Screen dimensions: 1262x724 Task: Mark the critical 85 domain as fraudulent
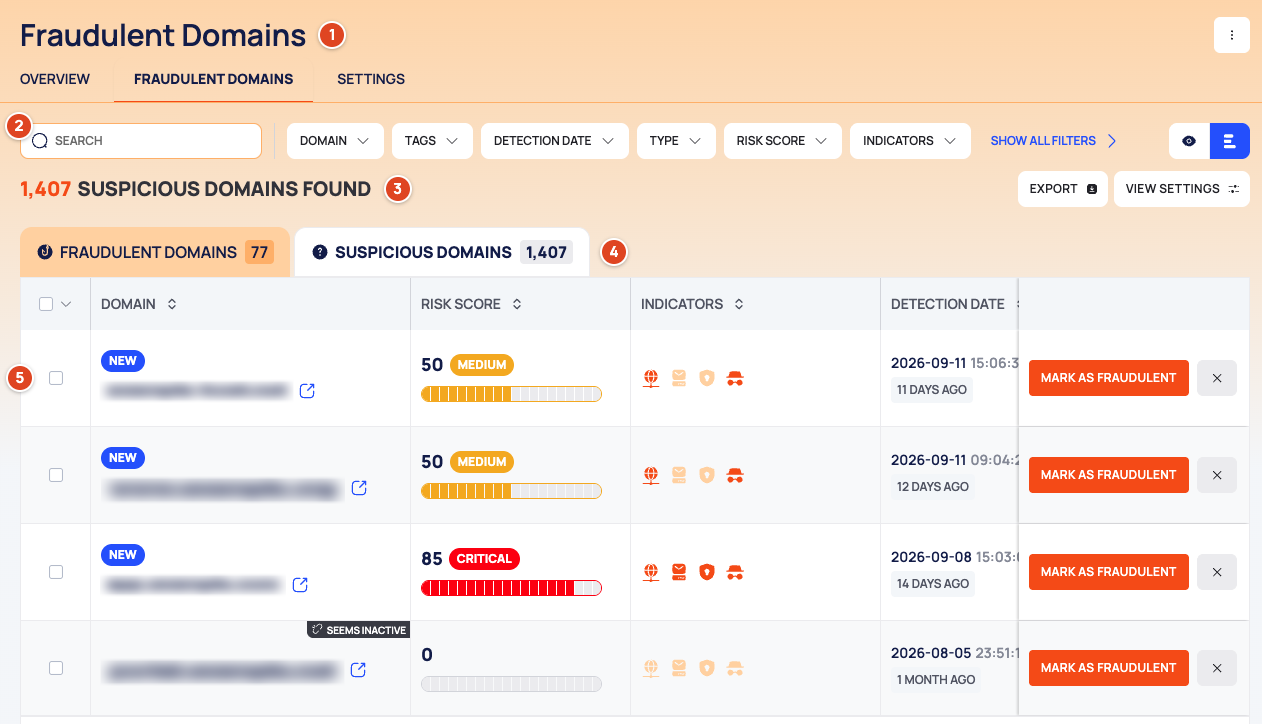(1109, 572)
